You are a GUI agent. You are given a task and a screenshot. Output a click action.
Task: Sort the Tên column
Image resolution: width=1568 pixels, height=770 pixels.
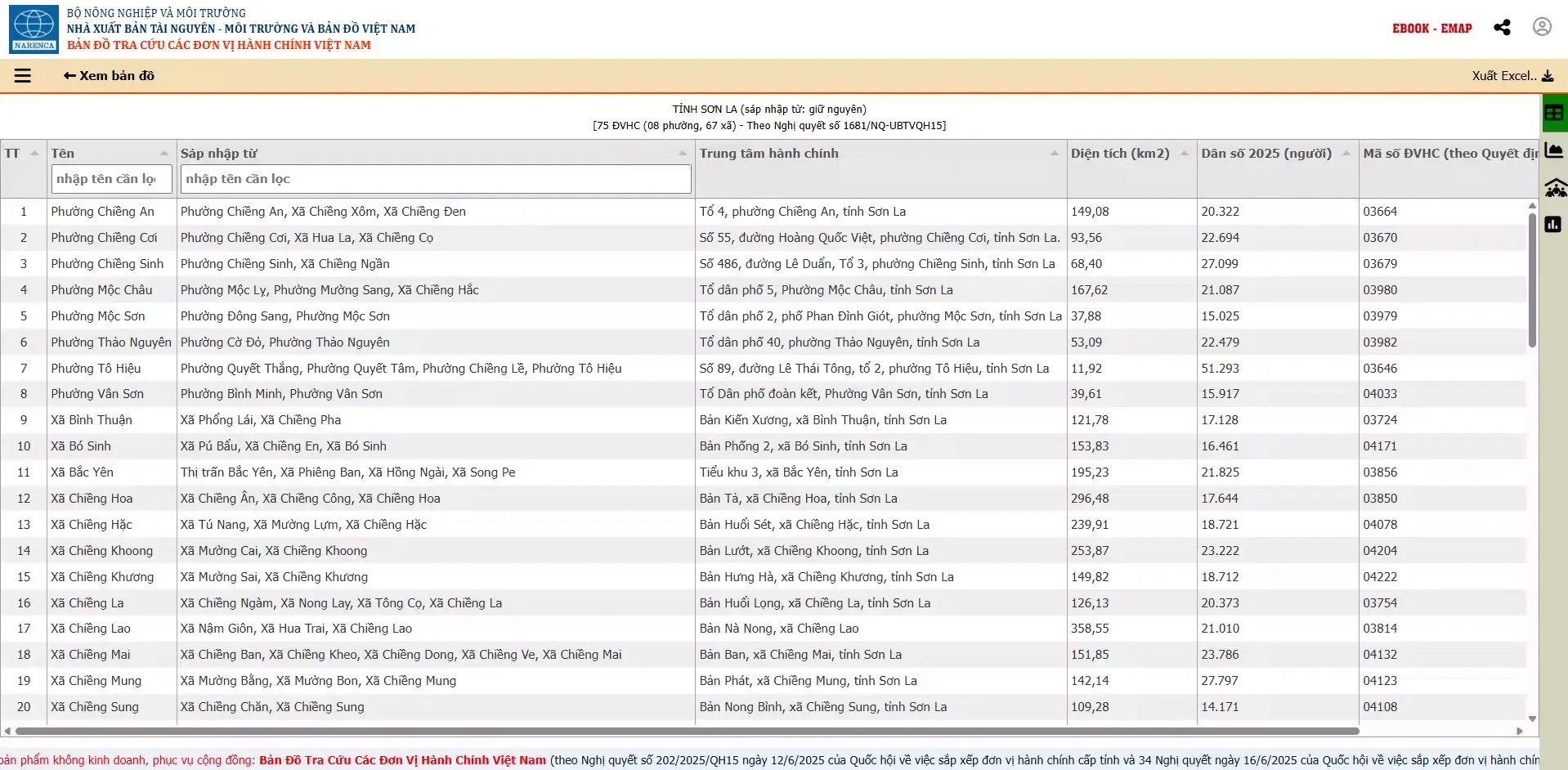tap(164, 154)
